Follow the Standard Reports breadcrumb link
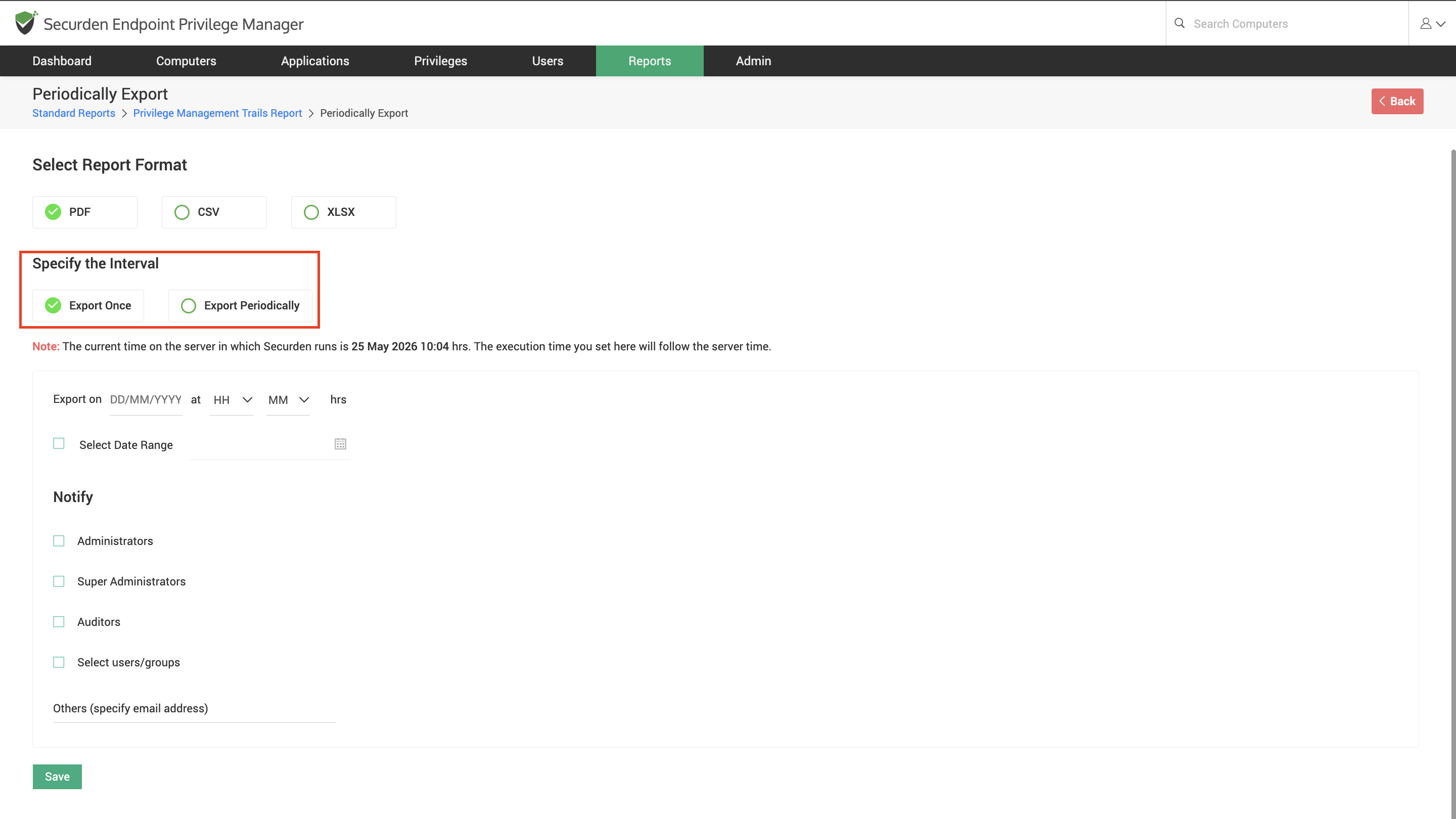The height and width of the screenshot is (819, 1456). [73, 113]
